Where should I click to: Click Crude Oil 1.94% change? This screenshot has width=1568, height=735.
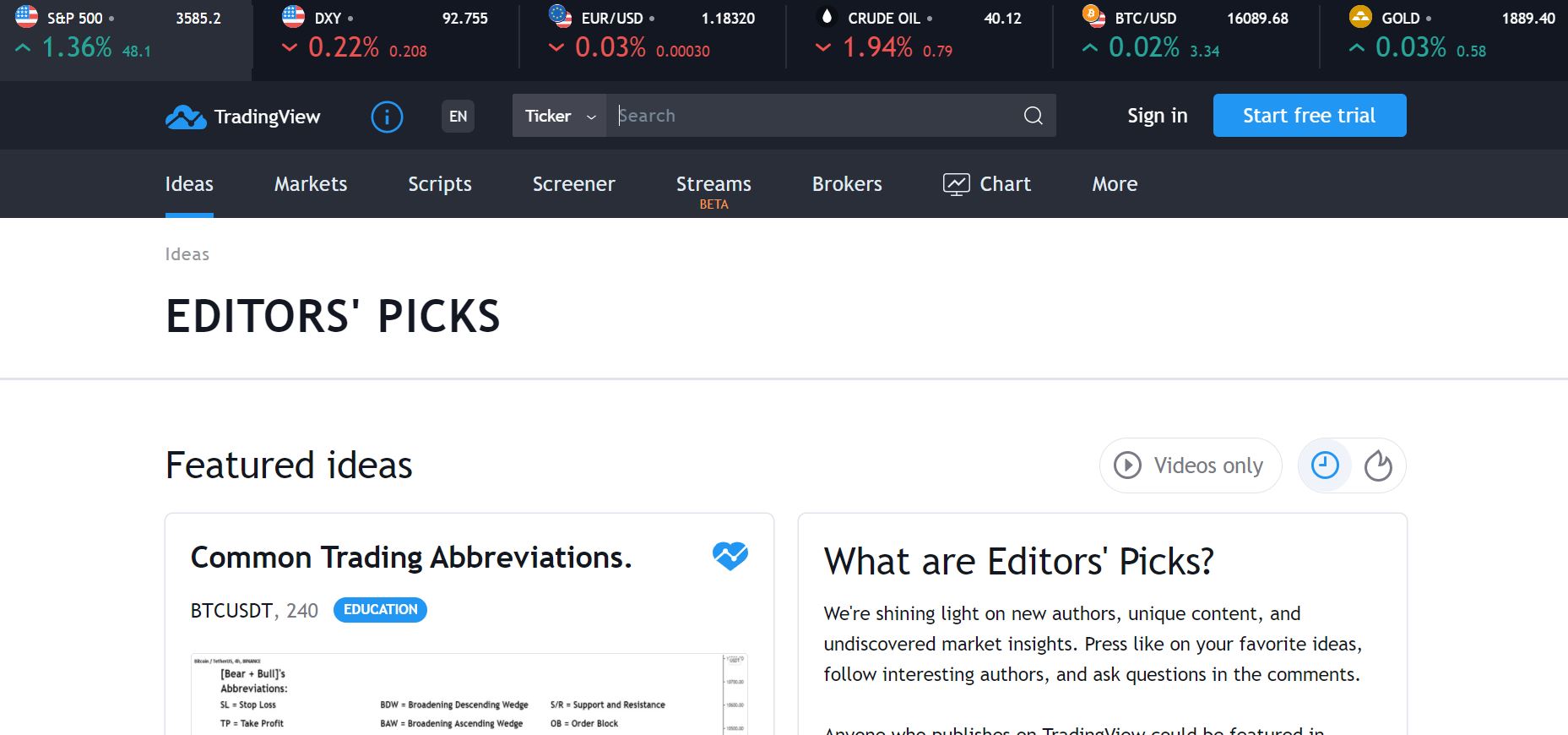point(877,47)
